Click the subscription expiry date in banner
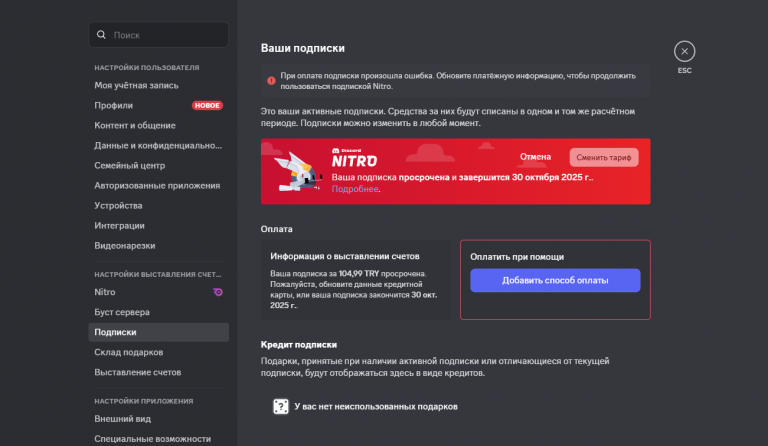This screenshot has width=768, height=446. pyautogui.click(x=552, y=177)
